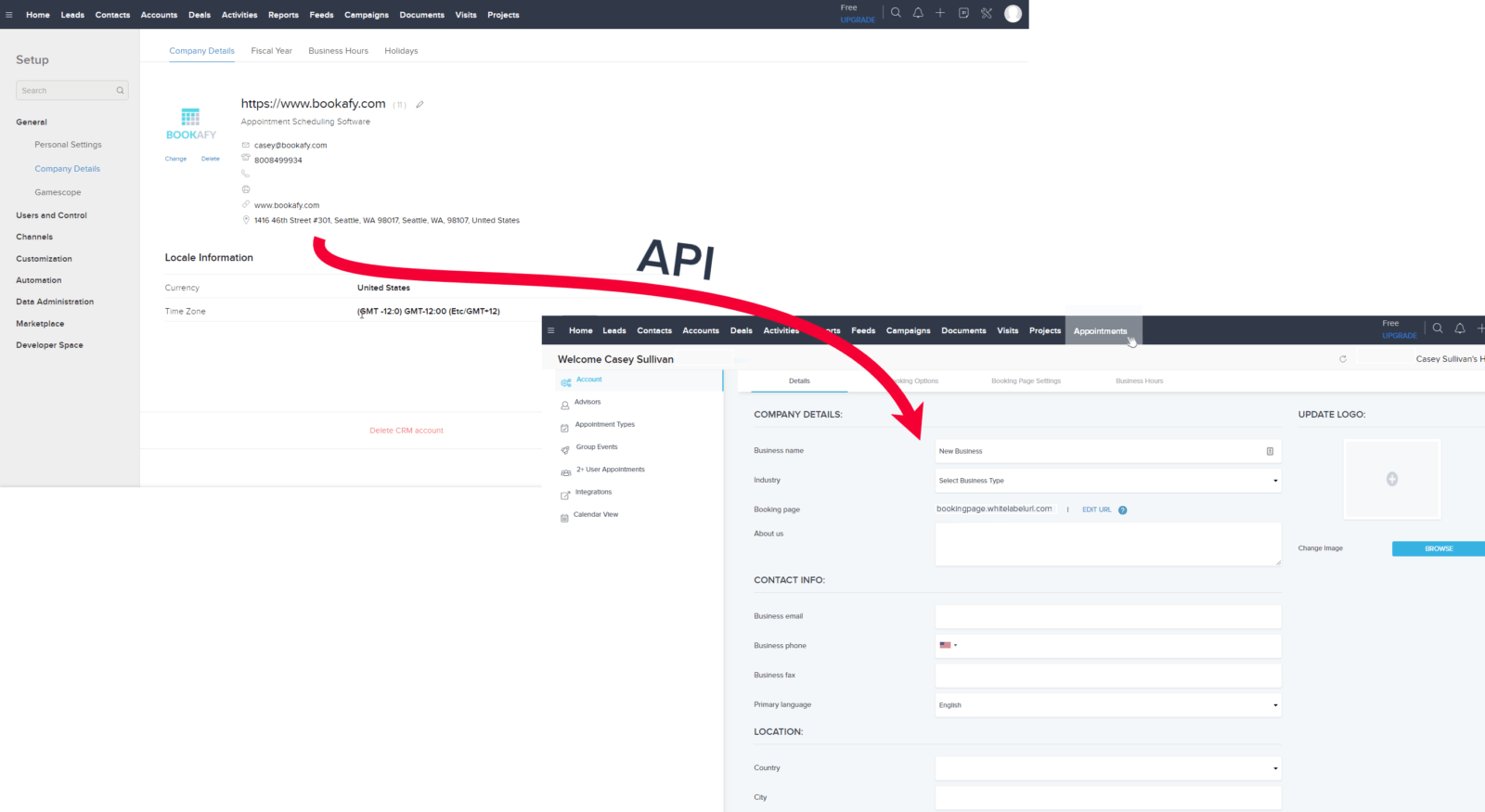Screen dimensions: 1485x812
Task: Expand the Channels section in Setup
Action: click(34, 237)
